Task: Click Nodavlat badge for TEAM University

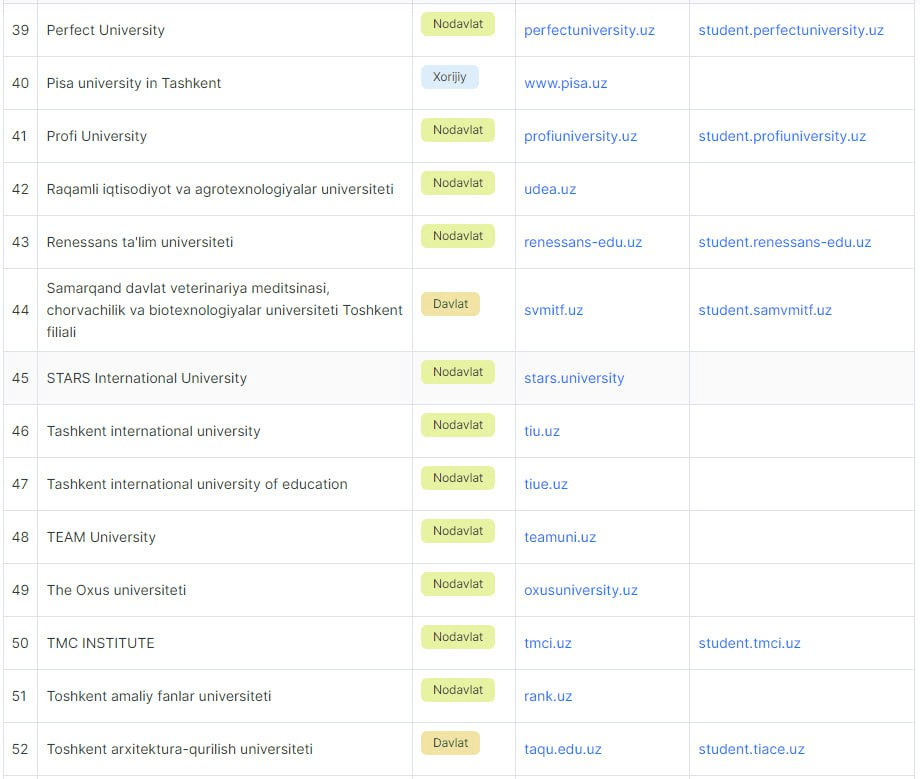Action: click(x=458, y=531)
